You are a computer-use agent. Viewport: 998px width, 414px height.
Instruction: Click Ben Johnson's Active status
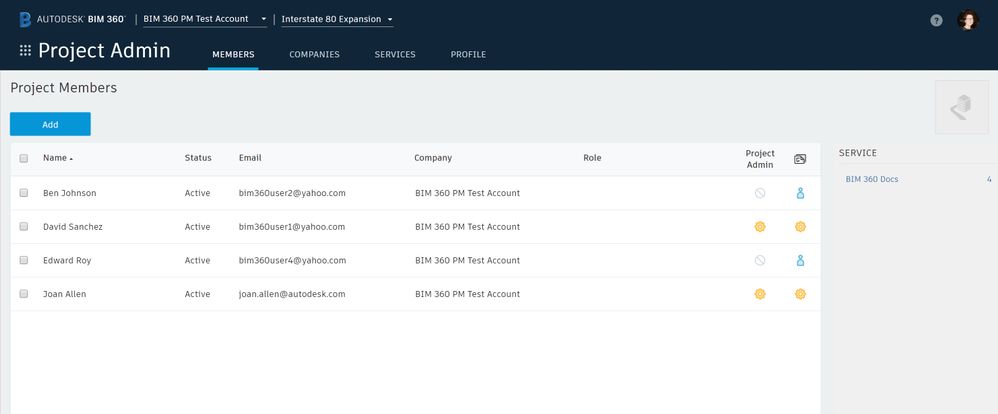[197, 193]
